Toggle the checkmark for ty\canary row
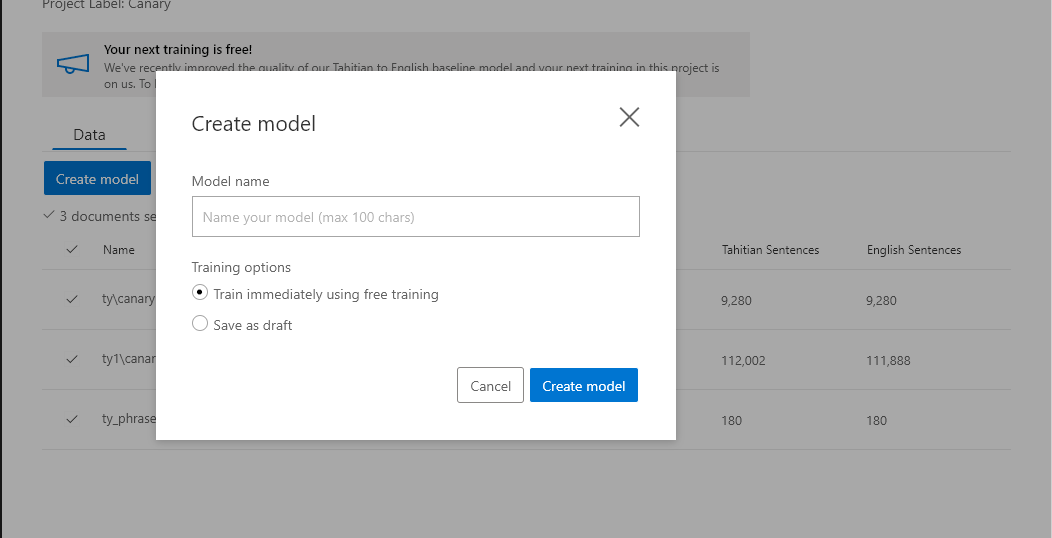The image size is (1052, 538). tap(72, 299)
